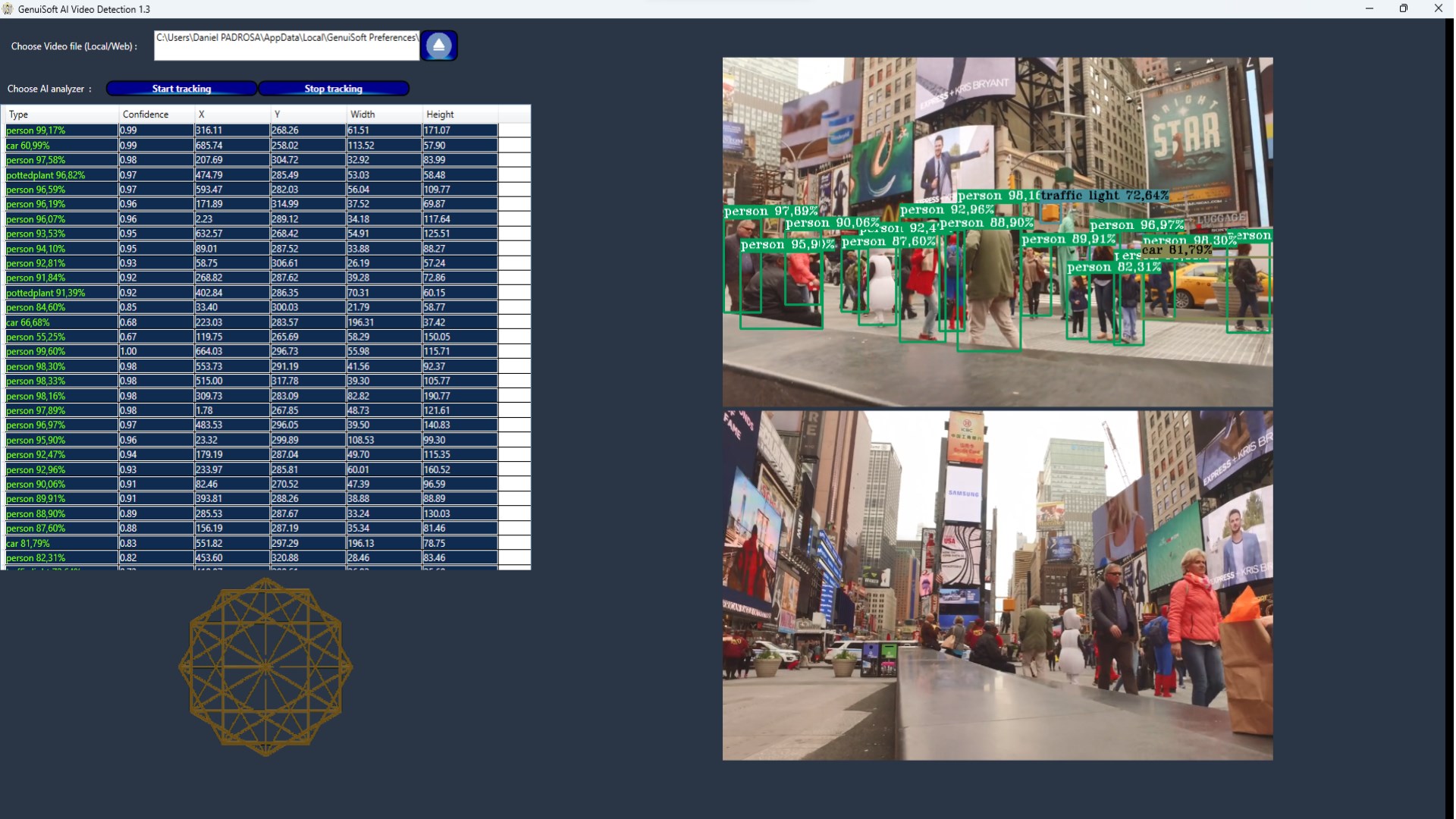
Task: Sort by the Confidence column header
Action: [x=155, y=115]
